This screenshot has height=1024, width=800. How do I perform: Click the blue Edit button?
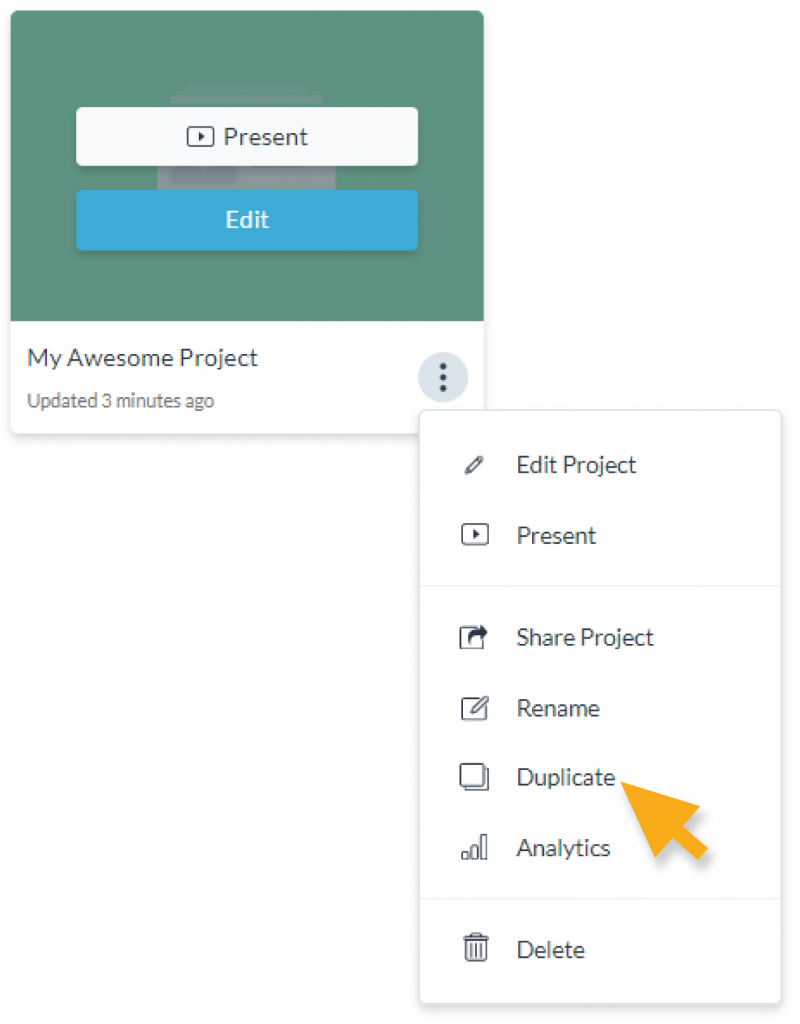tap(246, 220)
